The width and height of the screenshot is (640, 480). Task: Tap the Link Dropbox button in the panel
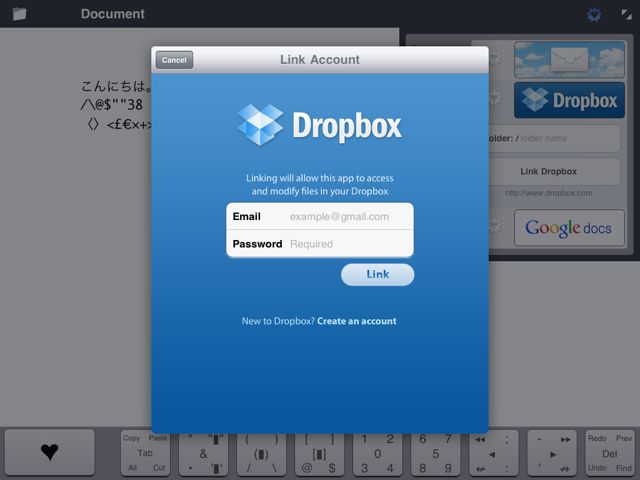point(554,171)
